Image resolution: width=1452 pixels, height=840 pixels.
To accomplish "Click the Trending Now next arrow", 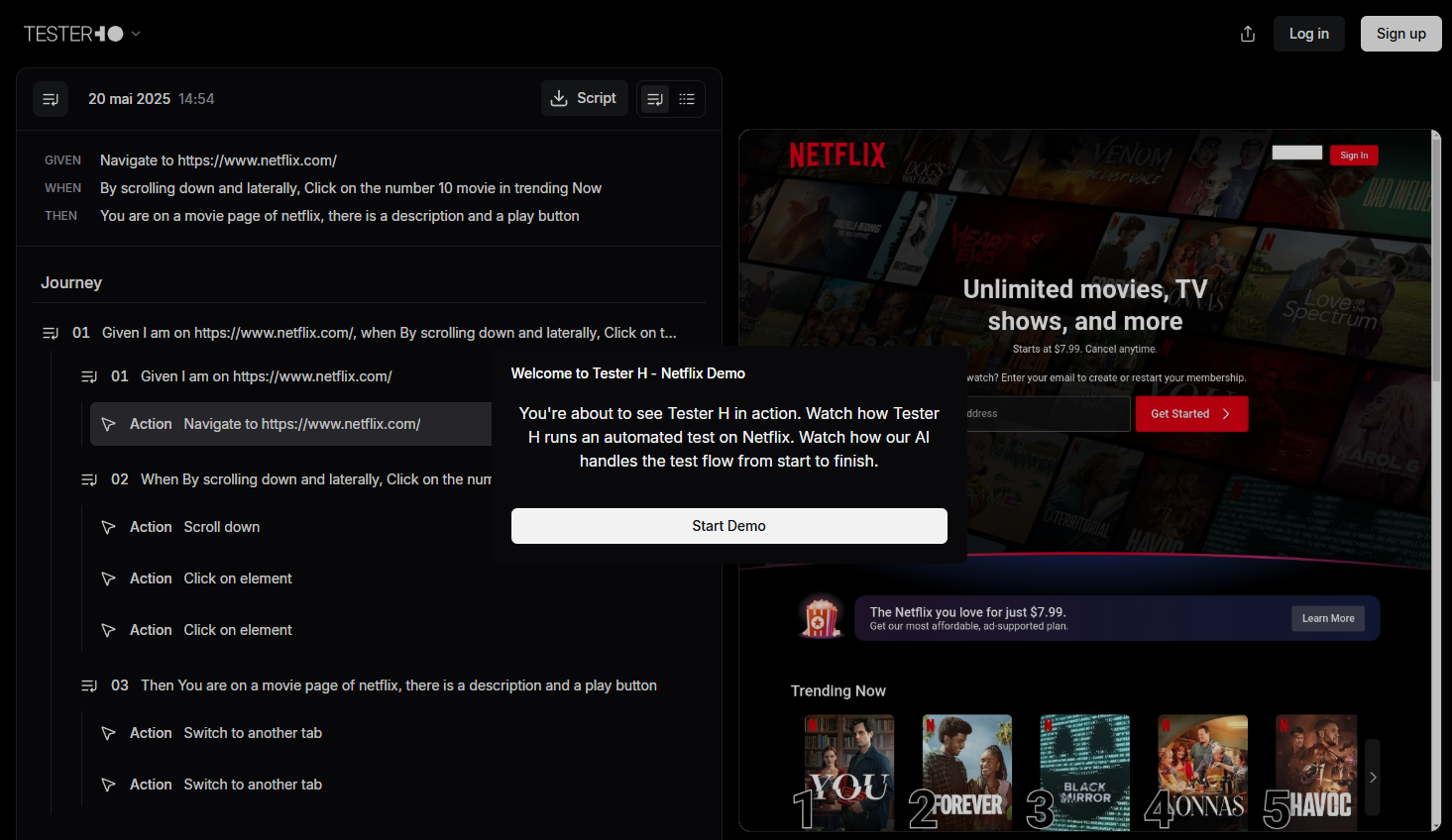I will (1373, 778).
